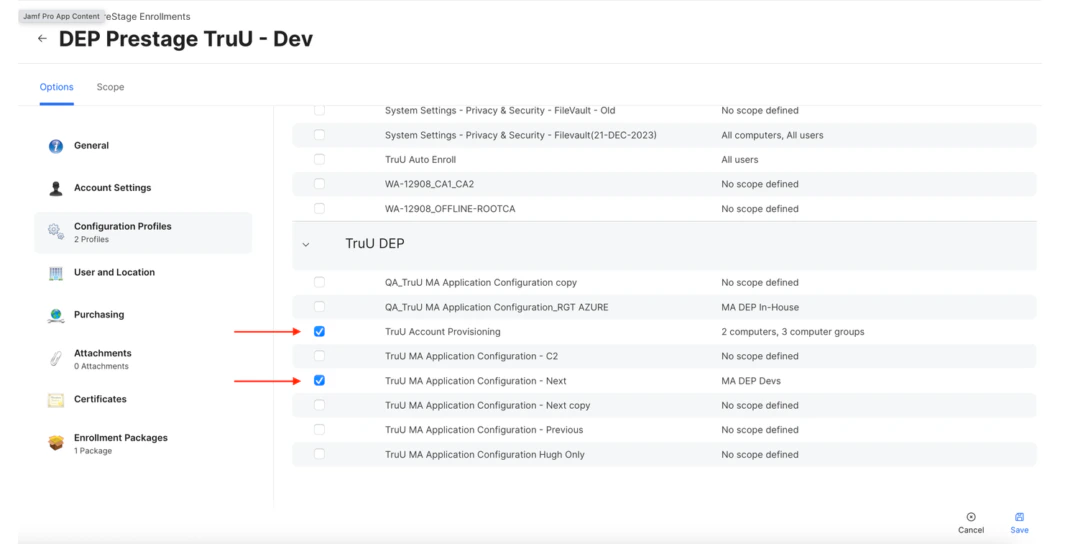Click 'TruU Account Provisioning' profile name
This screenshot has height=550, width=1066.
pos(443,332)
